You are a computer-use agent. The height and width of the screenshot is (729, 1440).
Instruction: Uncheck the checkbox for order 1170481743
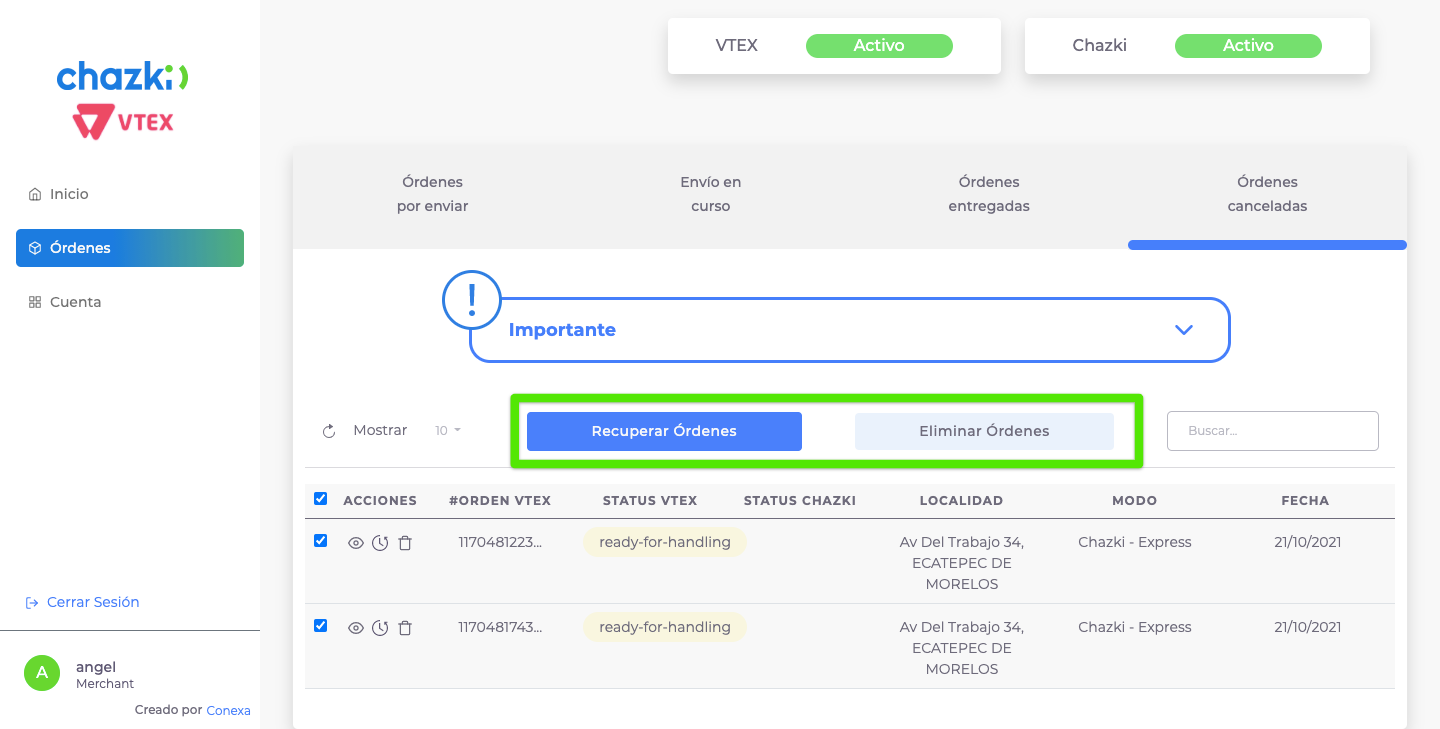[x=320, y=625]
